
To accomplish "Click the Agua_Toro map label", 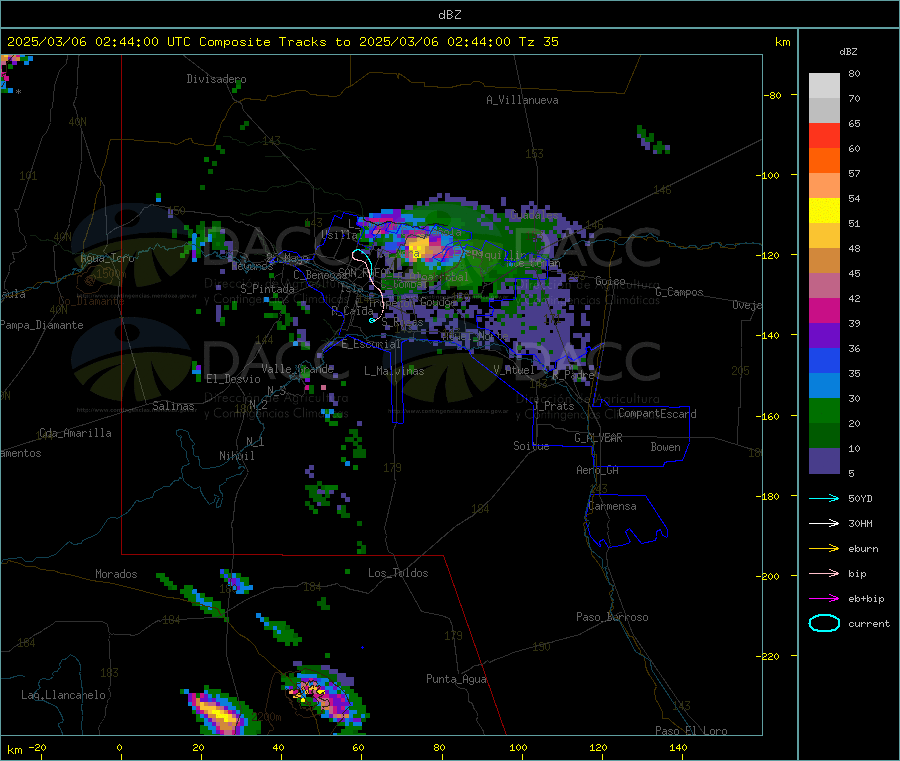I will pyautogui.click(x=107, y=258).
